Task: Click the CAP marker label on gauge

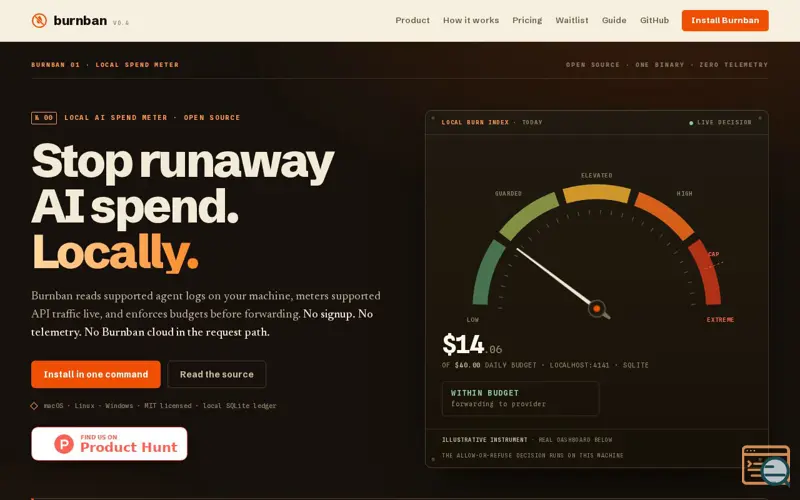Action: coord(713,254)
